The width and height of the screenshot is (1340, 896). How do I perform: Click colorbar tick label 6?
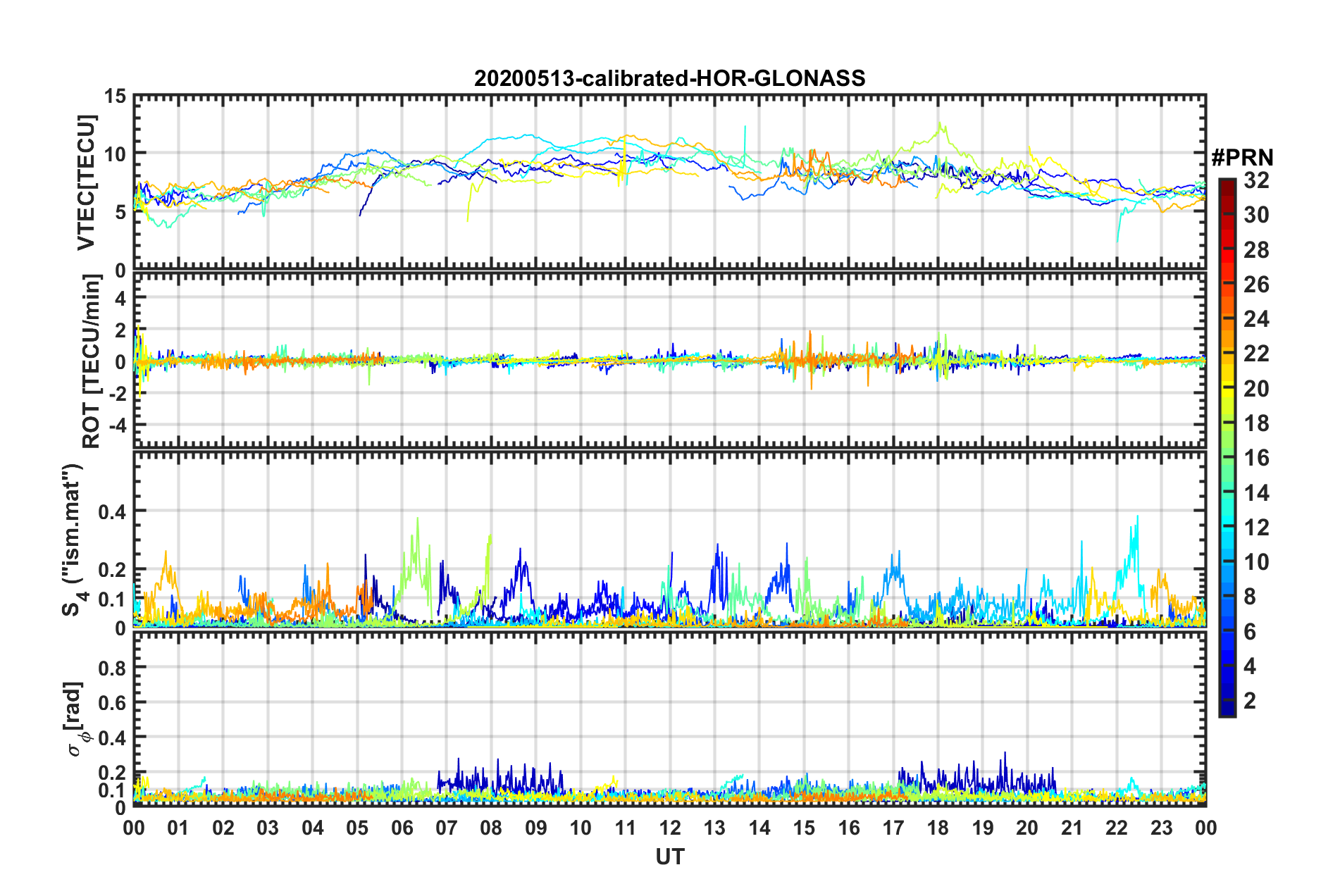point(1250,632)
